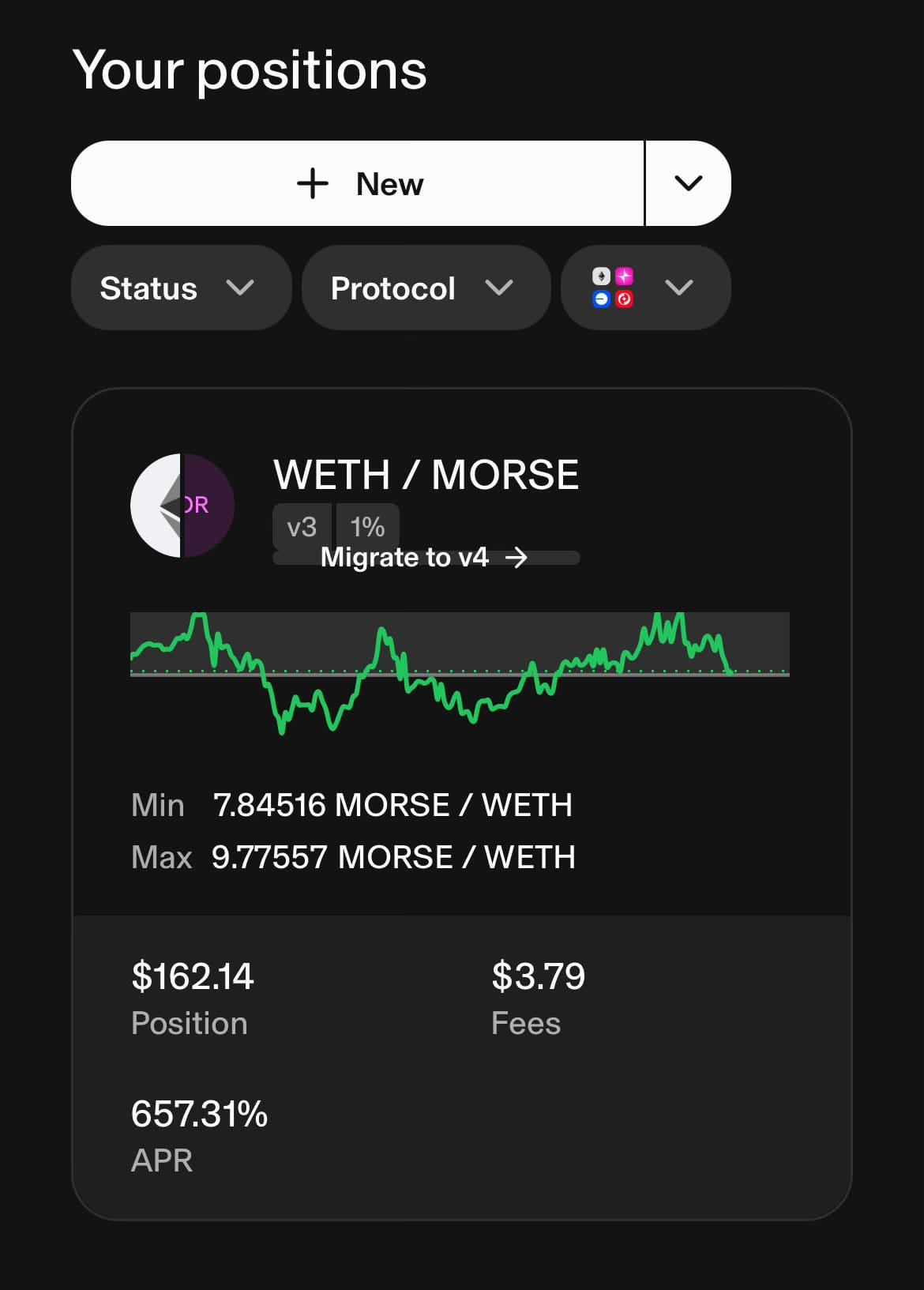Open the dropdown arrow next to New

[689, 183]
